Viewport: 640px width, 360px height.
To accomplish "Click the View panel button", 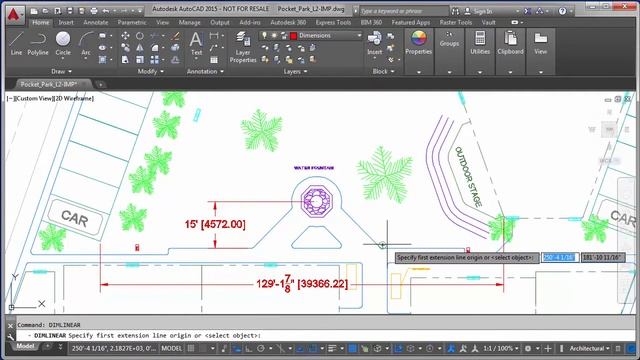I will 540,43.
